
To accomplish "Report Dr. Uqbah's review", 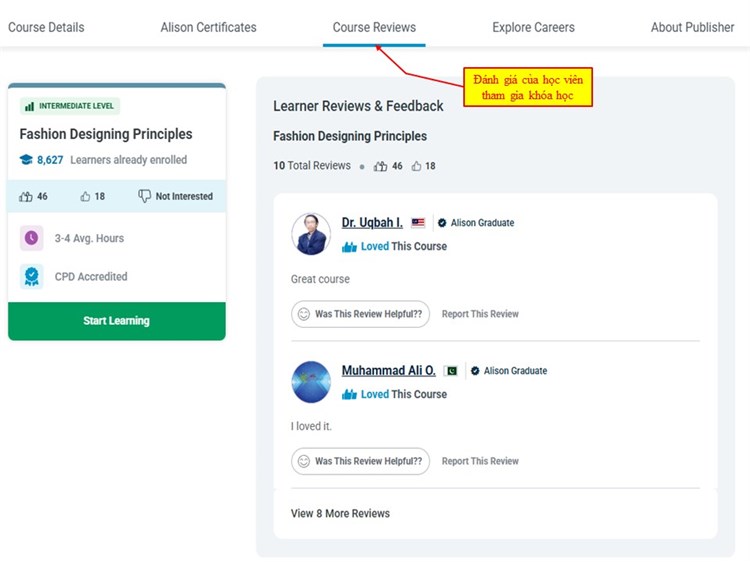I will click(480, 314).
